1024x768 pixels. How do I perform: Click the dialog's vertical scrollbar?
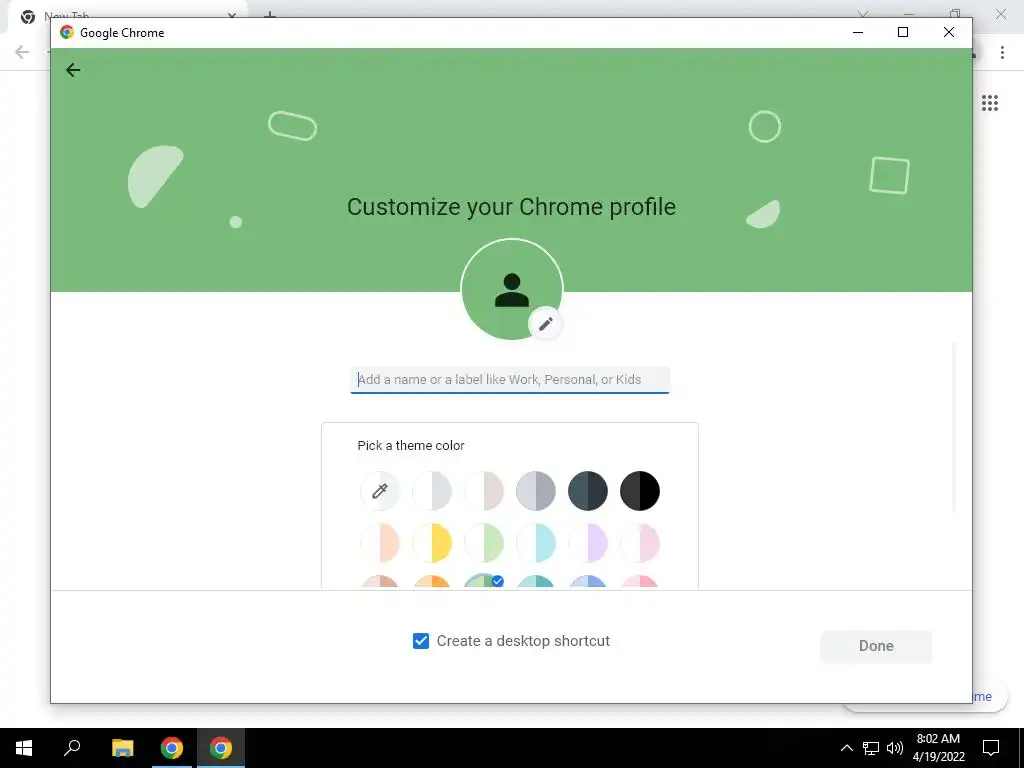click(x=954, y=428)
